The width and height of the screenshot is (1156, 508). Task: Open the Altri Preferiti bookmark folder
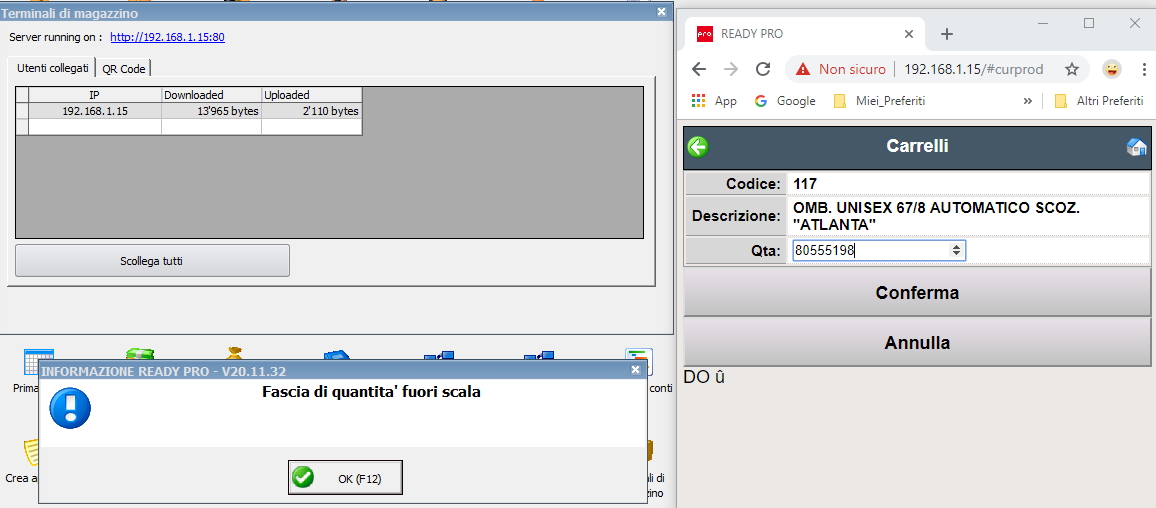click(1098, 101)
